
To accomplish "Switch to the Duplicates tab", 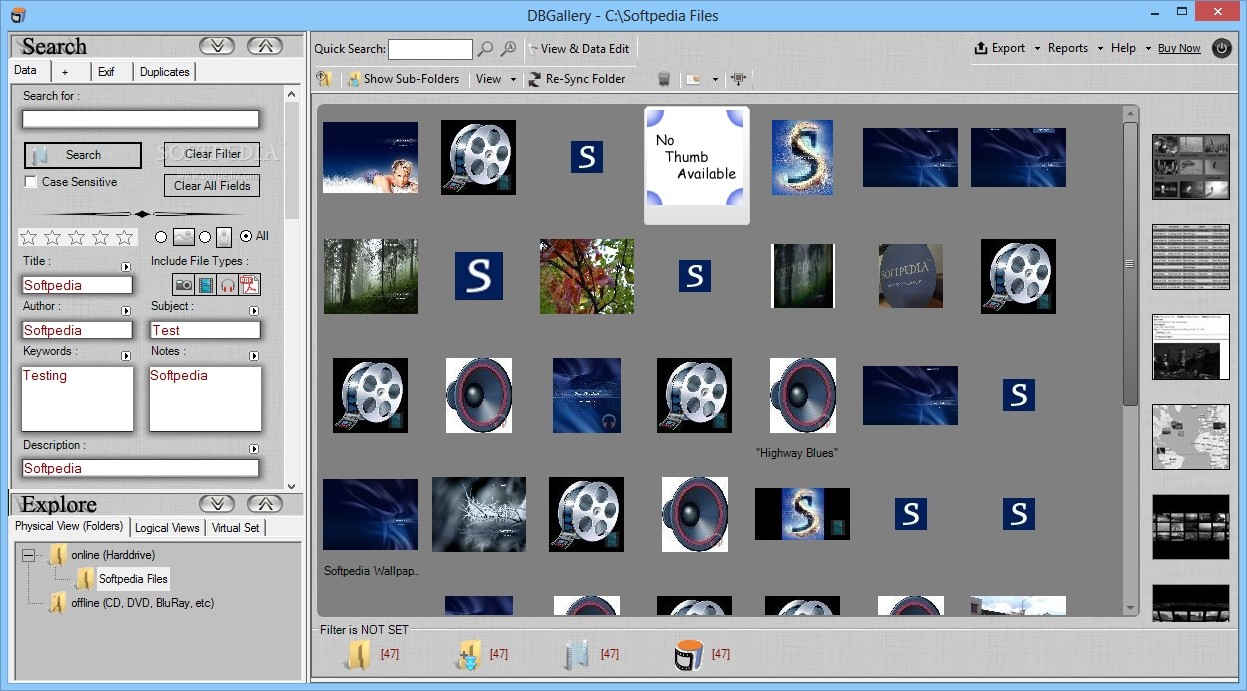I will point(165,72).
